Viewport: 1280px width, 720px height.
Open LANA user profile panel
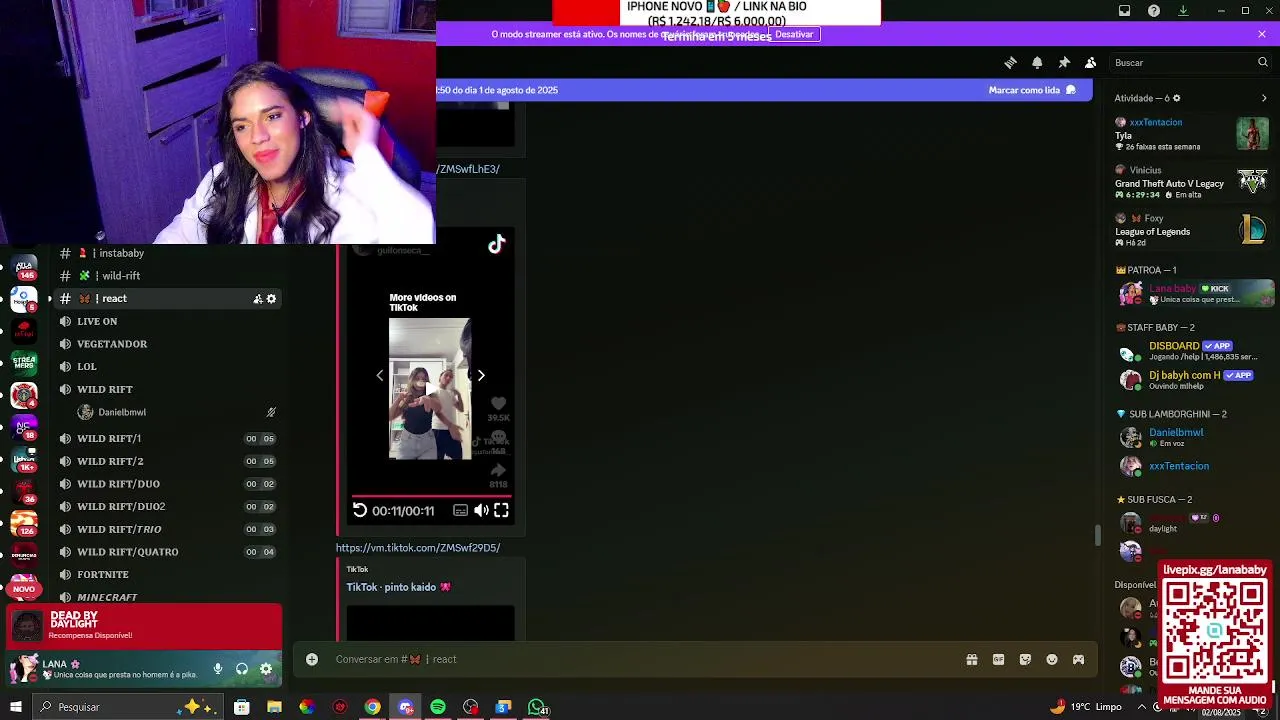105,669
